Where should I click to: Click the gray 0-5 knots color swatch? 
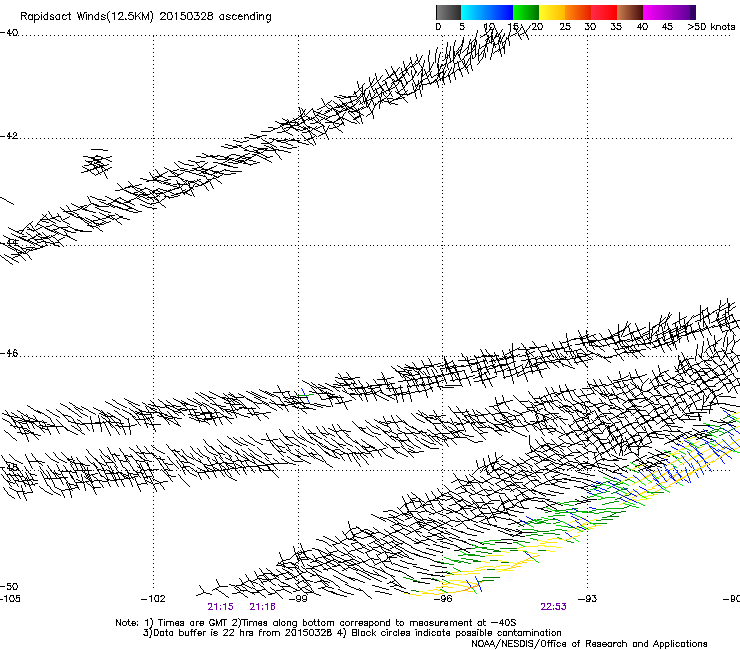[x=448, y=12]
